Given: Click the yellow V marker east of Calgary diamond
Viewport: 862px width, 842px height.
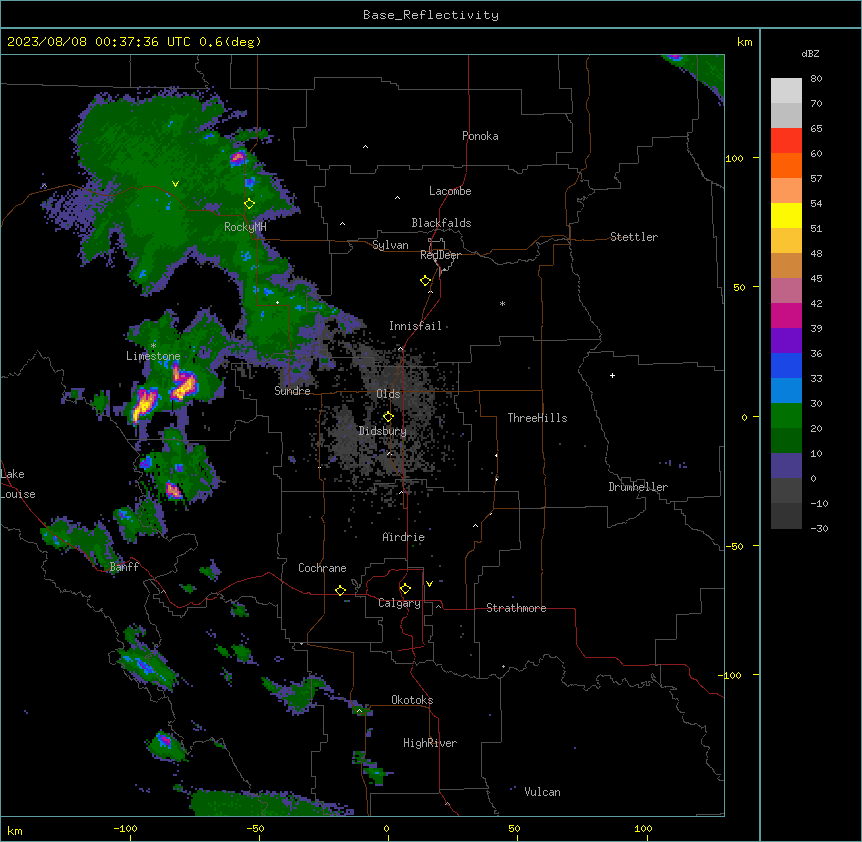Looking at the screenshot, I should (429, 584).
